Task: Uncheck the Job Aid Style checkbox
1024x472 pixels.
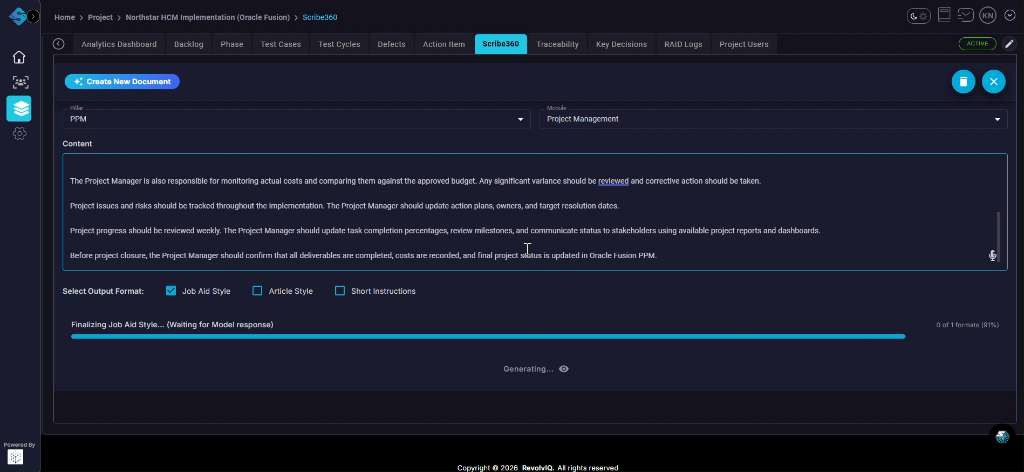Action: click(171, 291)
